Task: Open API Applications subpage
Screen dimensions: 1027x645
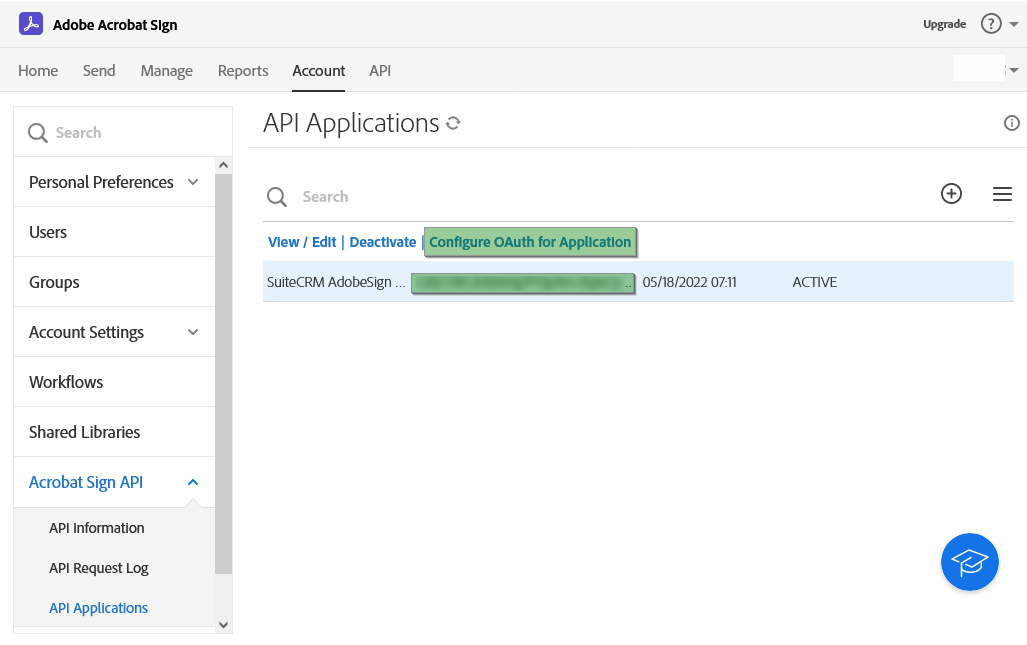Action: 98,608
